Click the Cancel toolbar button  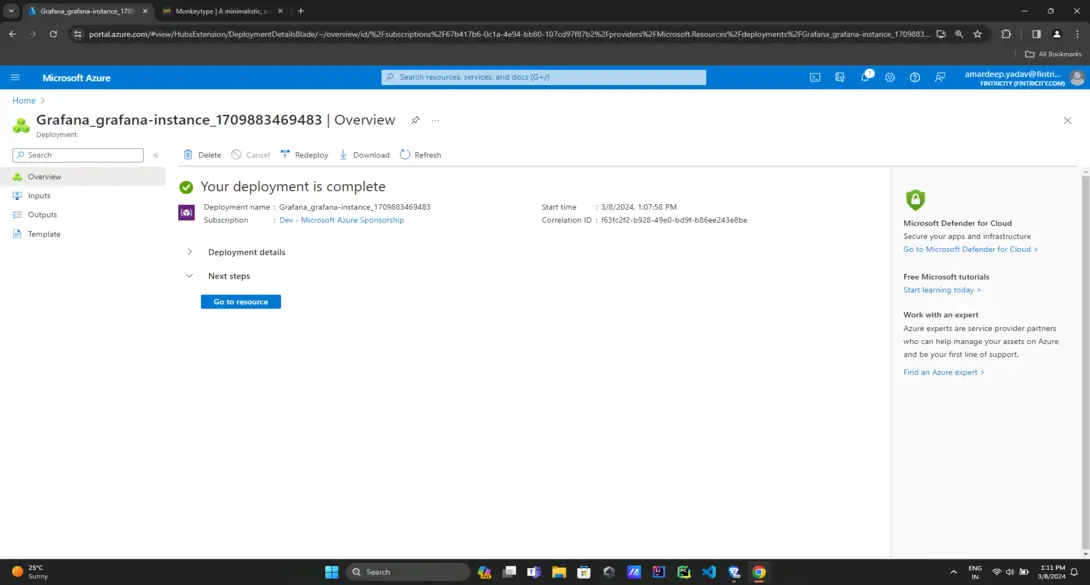(250, 155)
